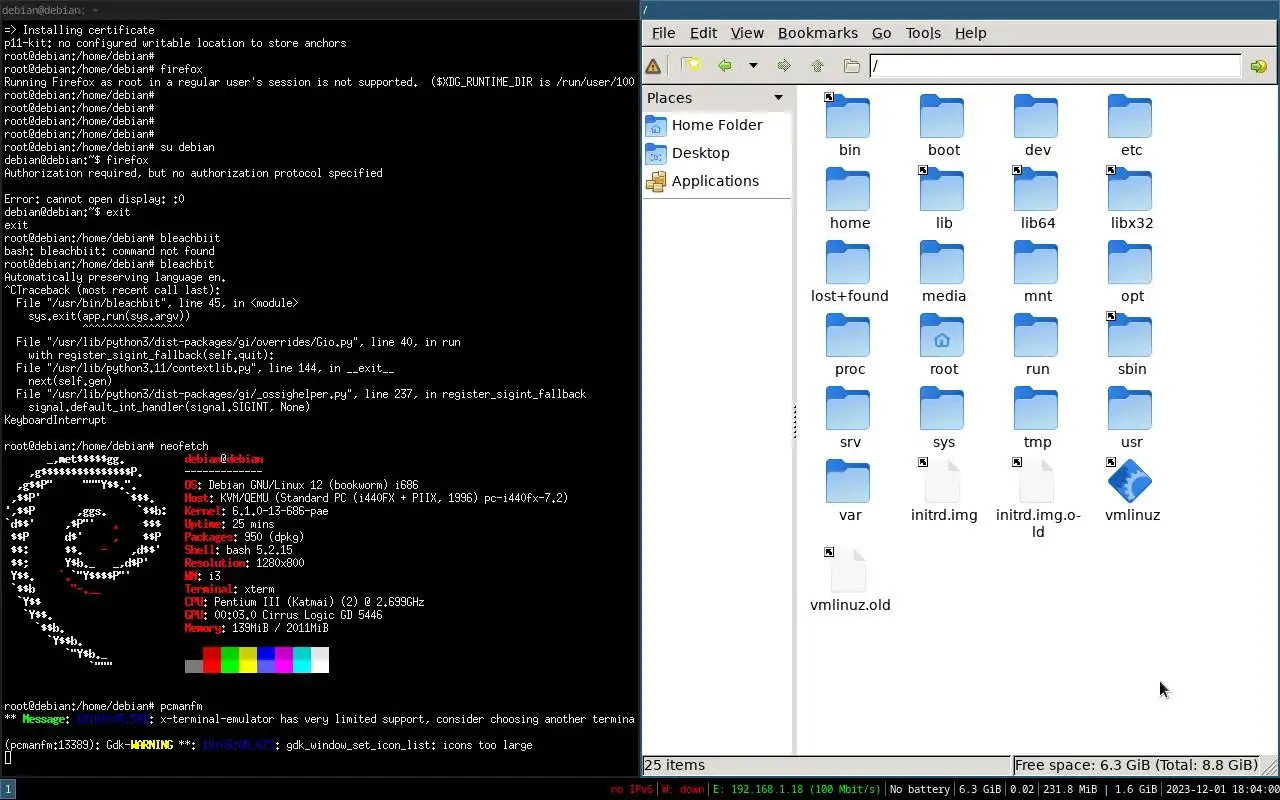
Task: Click the side pane divider handle
Action: [794, 422]
